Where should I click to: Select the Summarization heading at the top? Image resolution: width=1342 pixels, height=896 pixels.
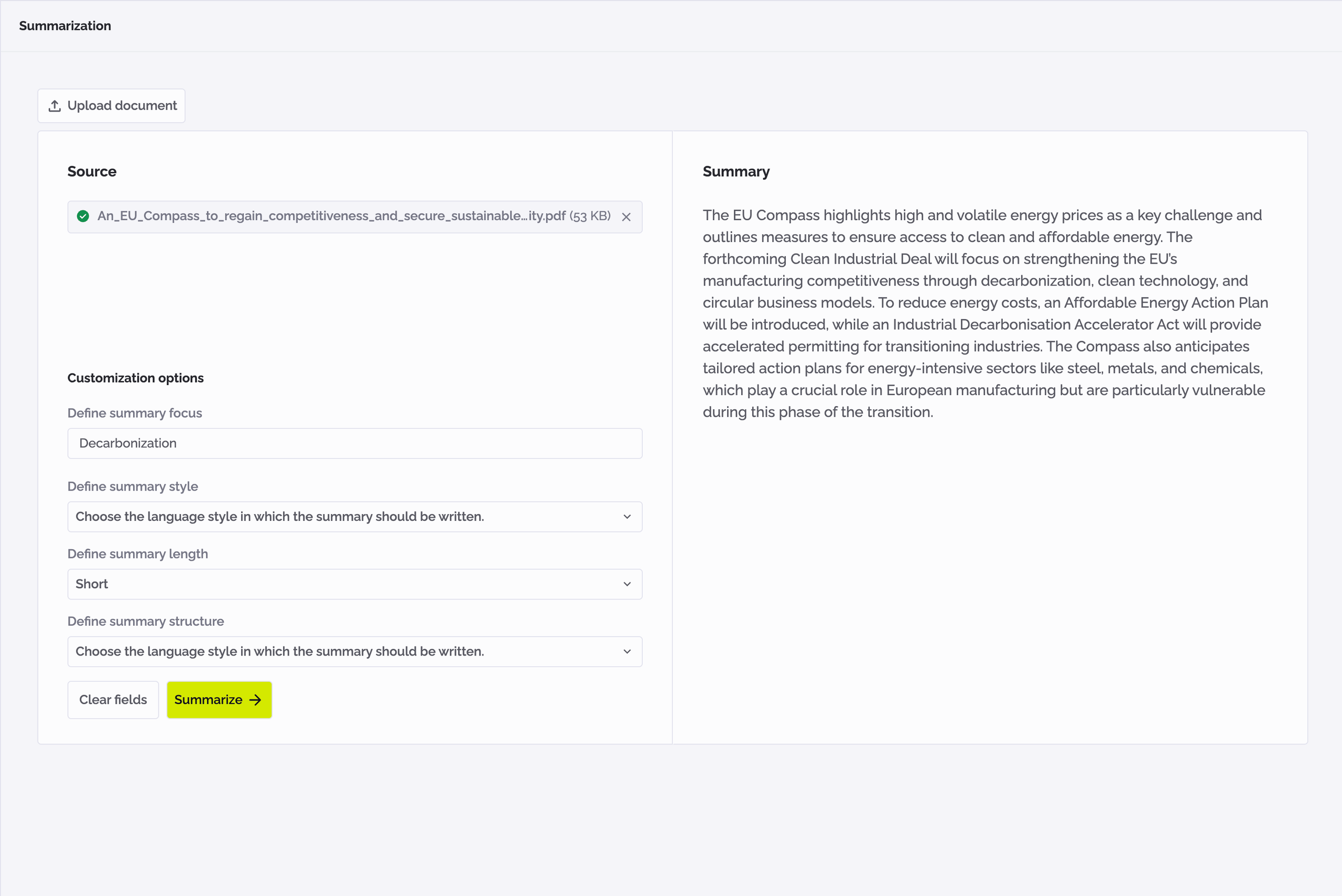tap(64, 26)
